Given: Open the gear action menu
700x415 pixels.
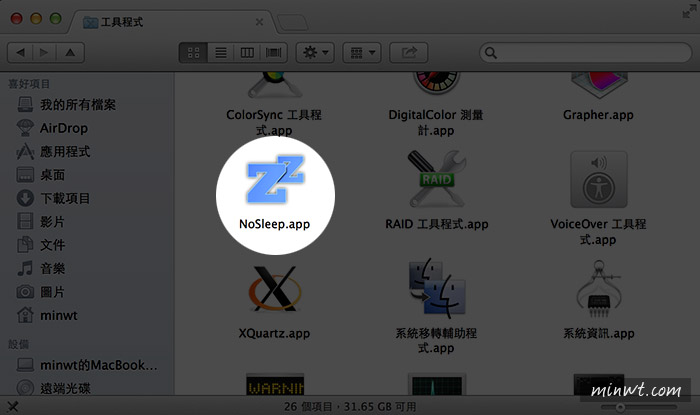Looking at the screenshot, I should click(x=315, y=53).
